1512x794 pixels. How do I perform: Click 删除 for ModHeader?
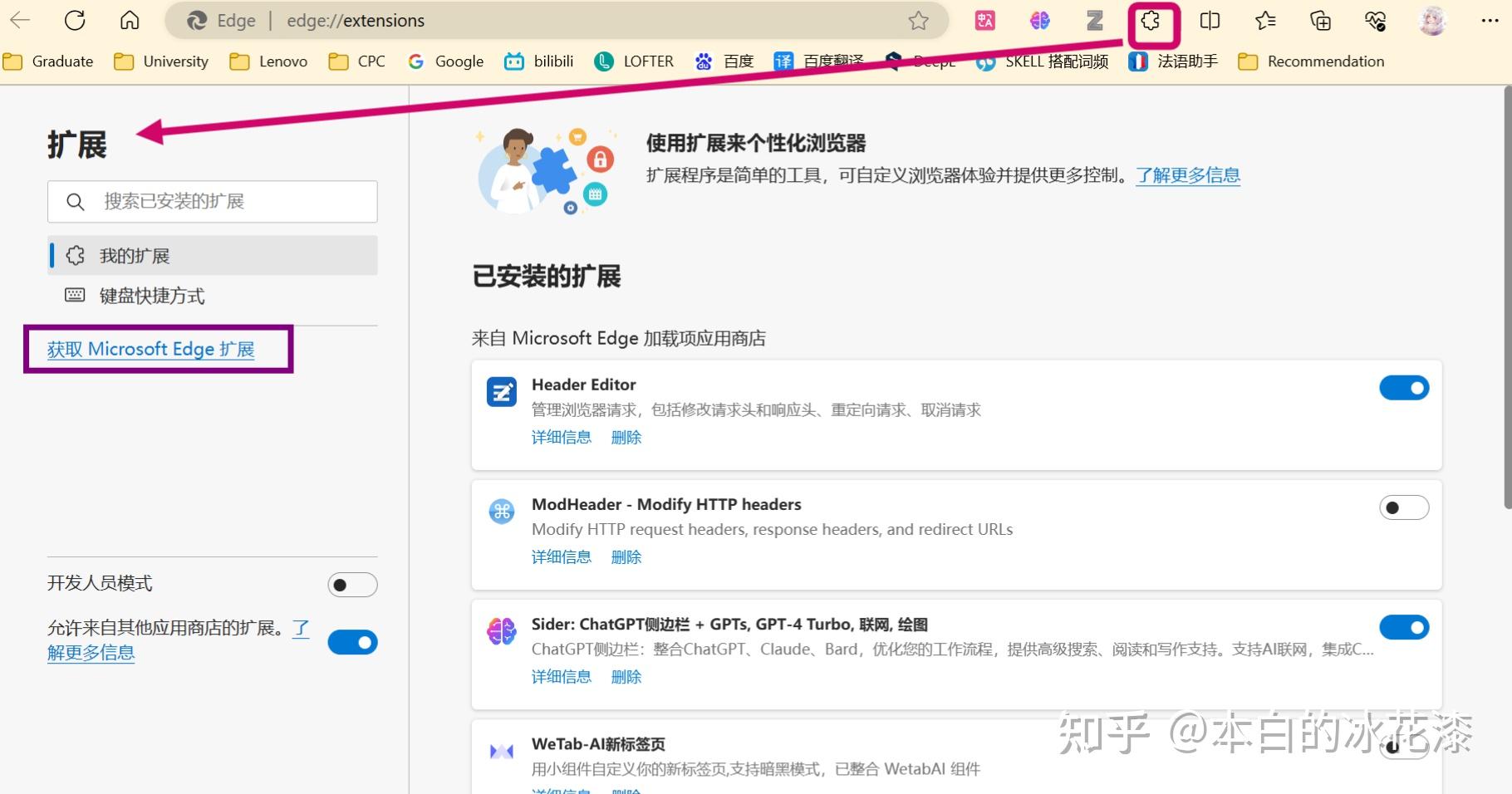(x=626, y=557)
